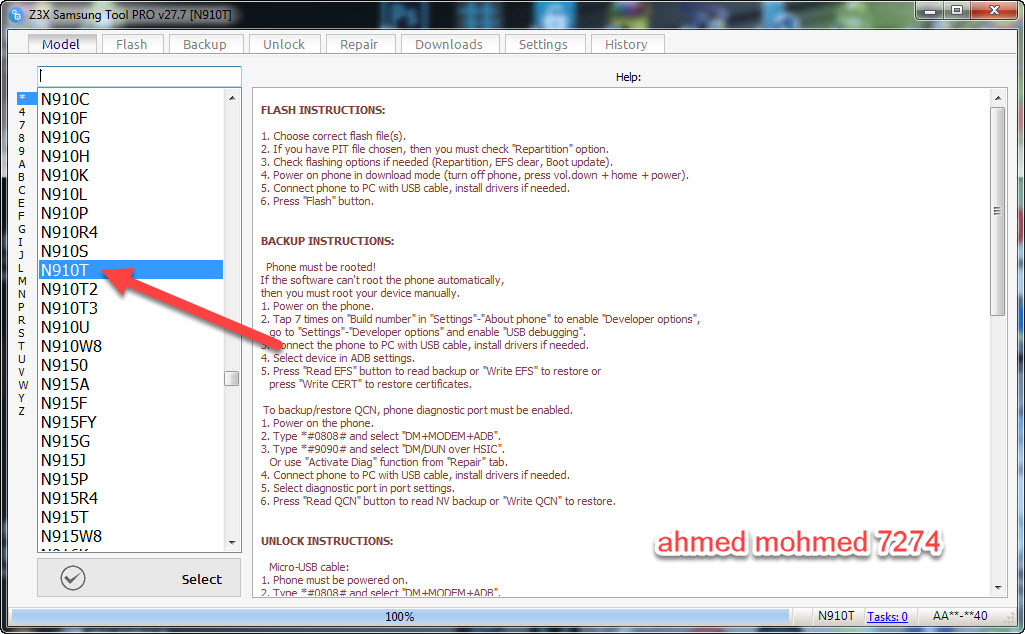Select model N915F

tap(131, 403)
